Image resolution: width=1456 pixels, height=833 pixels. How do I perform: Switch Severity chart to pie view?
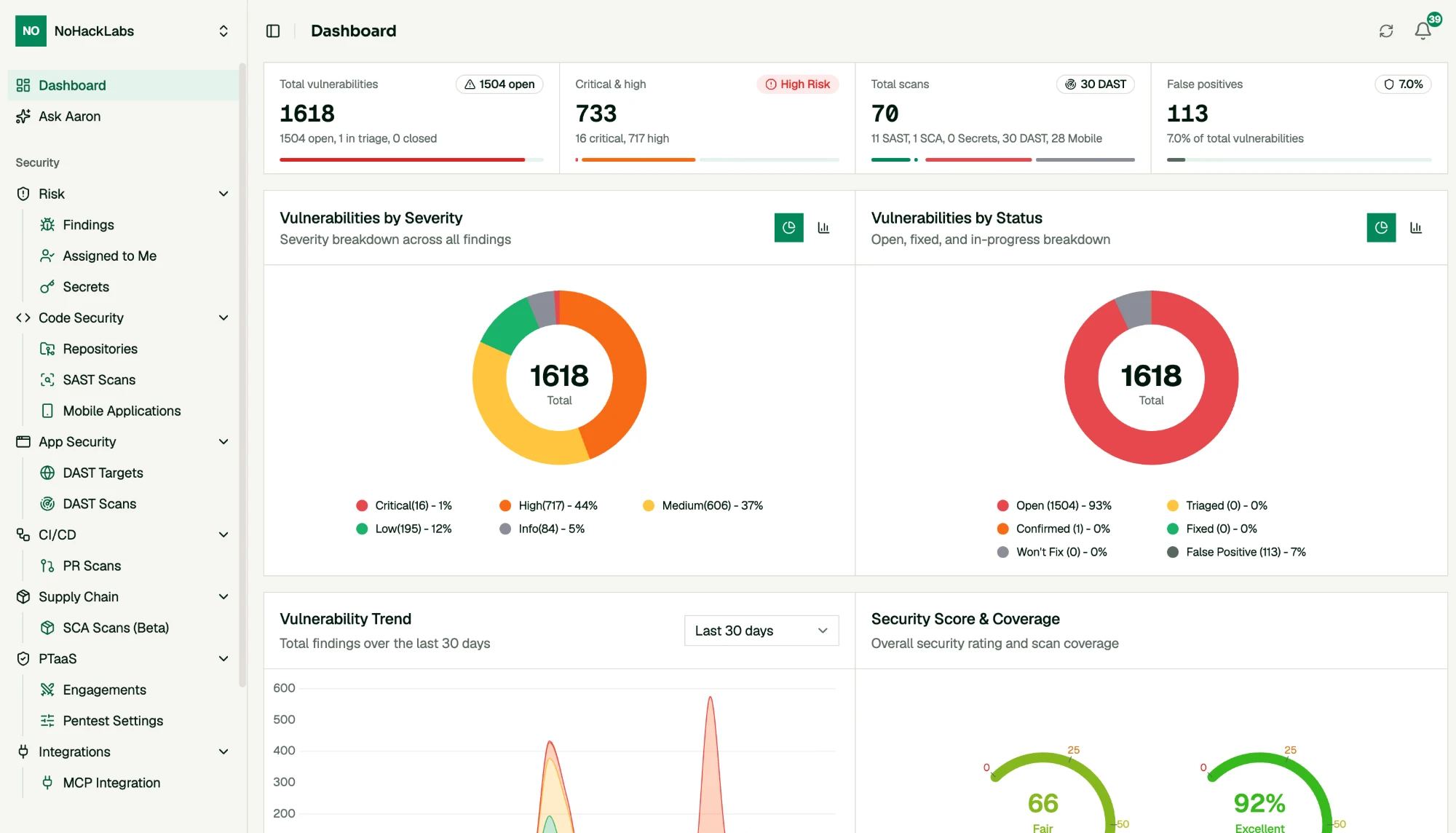pyautogui.click(x=788, y=227)
